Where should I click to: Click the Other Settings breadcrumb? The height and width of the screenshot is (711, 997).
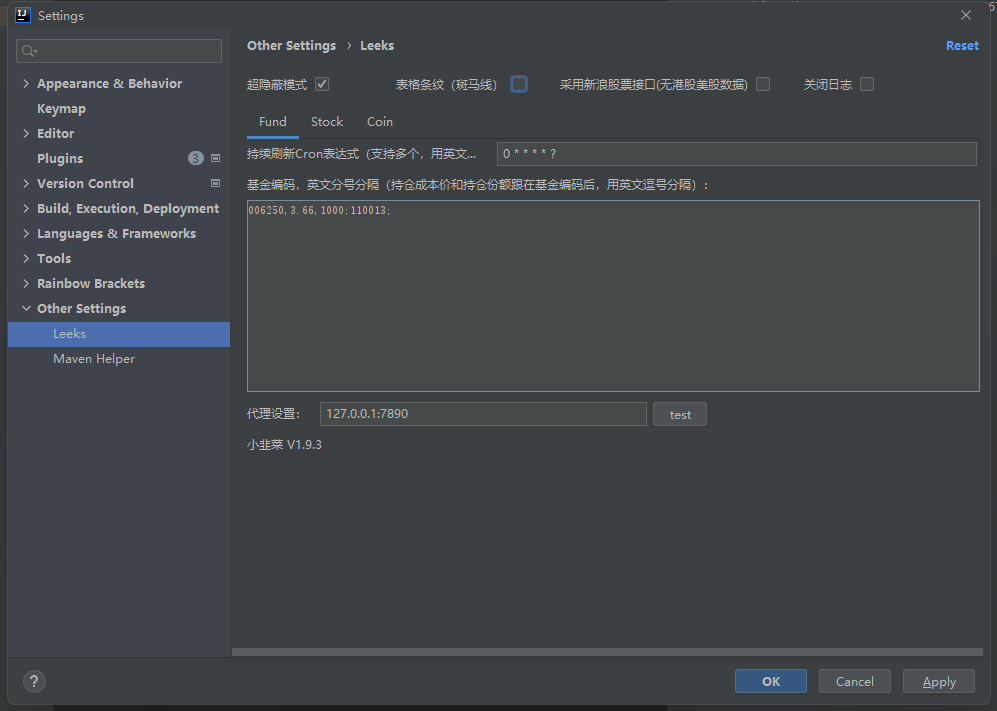291,46
